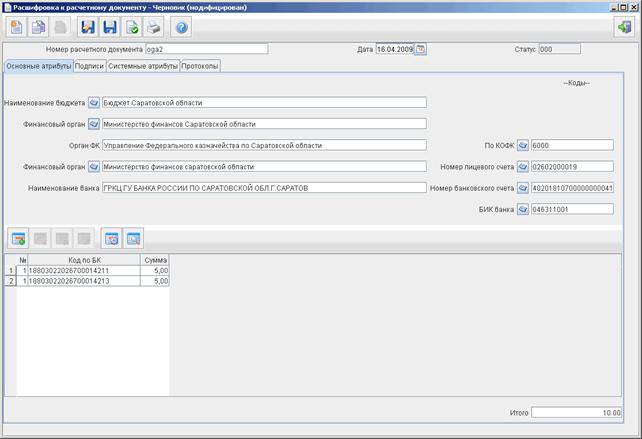
Task: Click the printer icon in toolbar
Action: tap(154, 27)
